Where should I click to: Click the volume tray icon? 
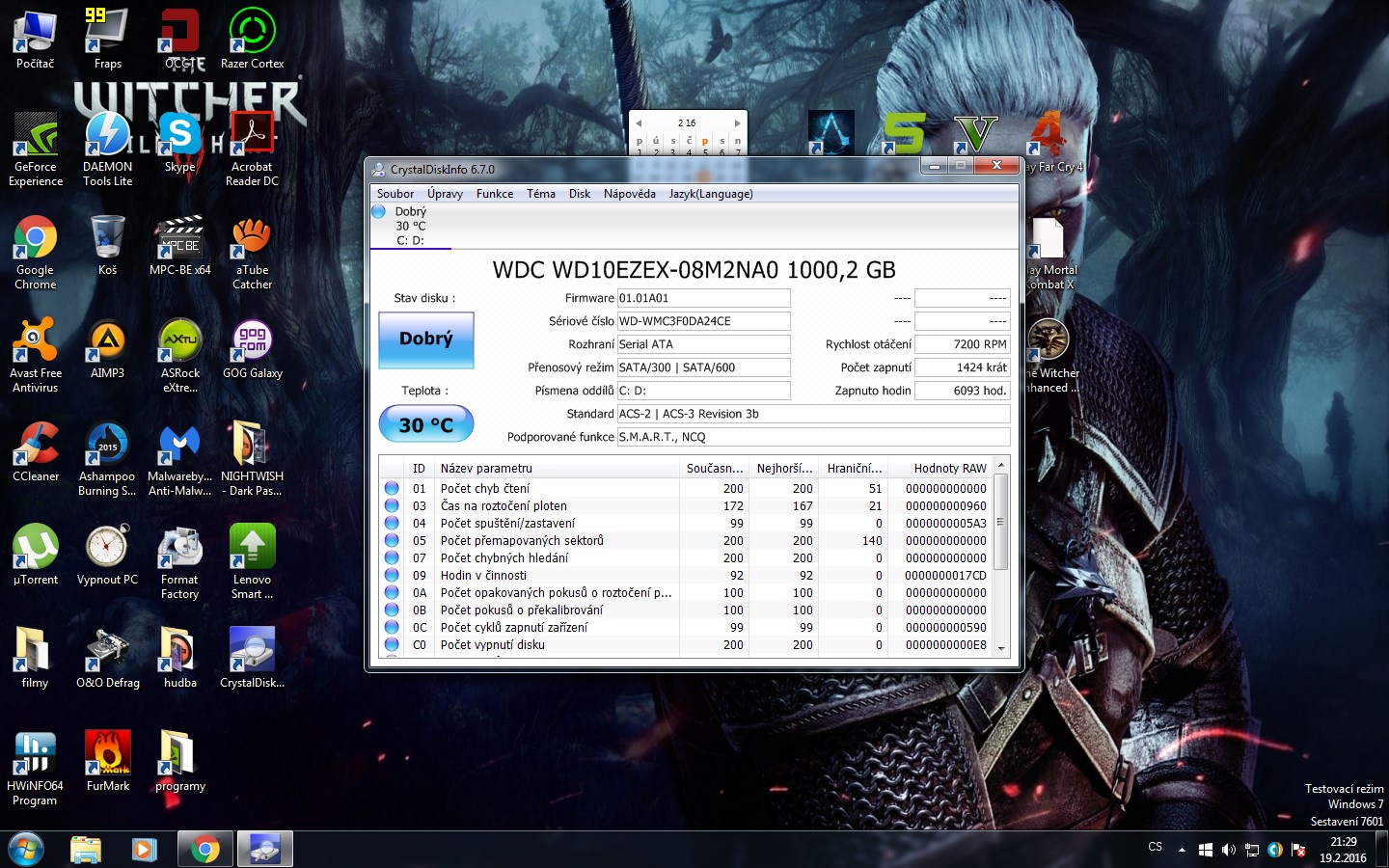click(x=1228, y=850)
